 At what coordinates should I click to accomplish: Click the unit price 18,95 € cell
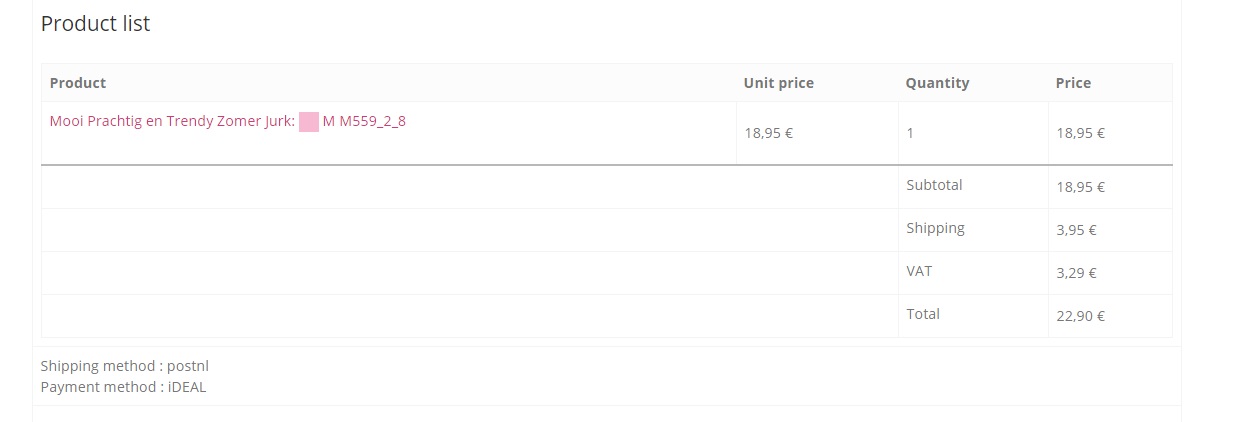769,132
